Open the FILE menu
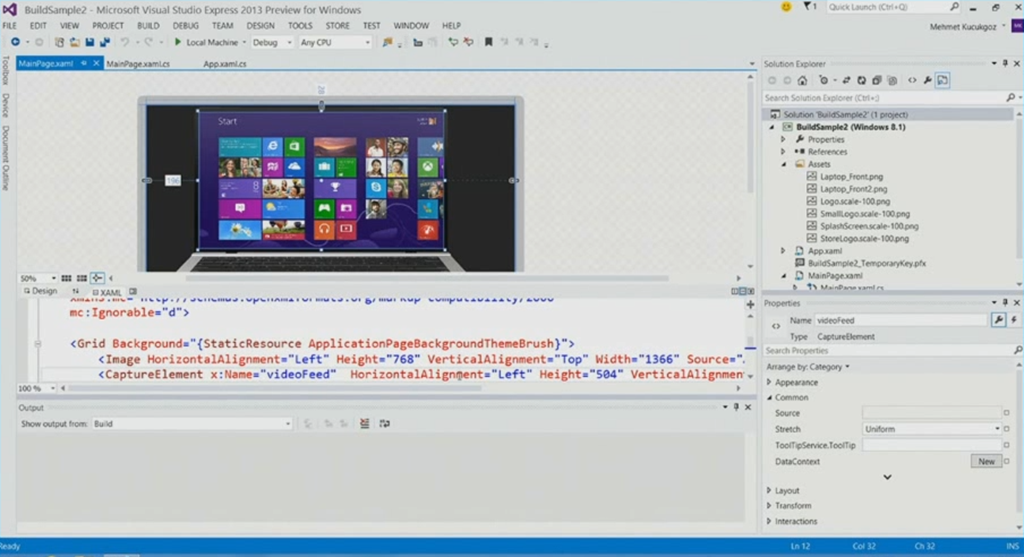This screenshot has height=557, width=1024. click(x=10, y=25)
